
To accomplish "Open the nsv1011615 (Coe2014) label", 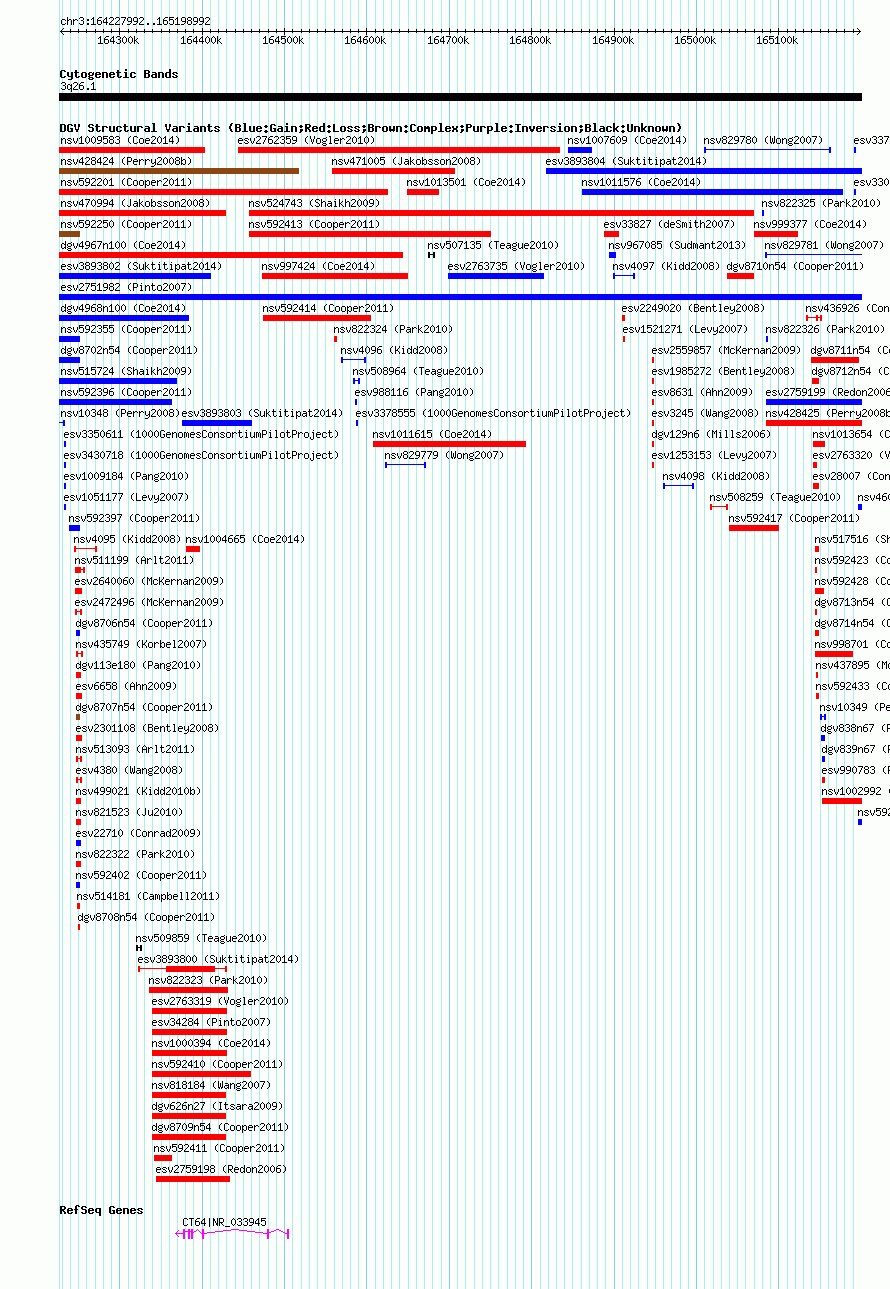I will [x=432, y=434].
